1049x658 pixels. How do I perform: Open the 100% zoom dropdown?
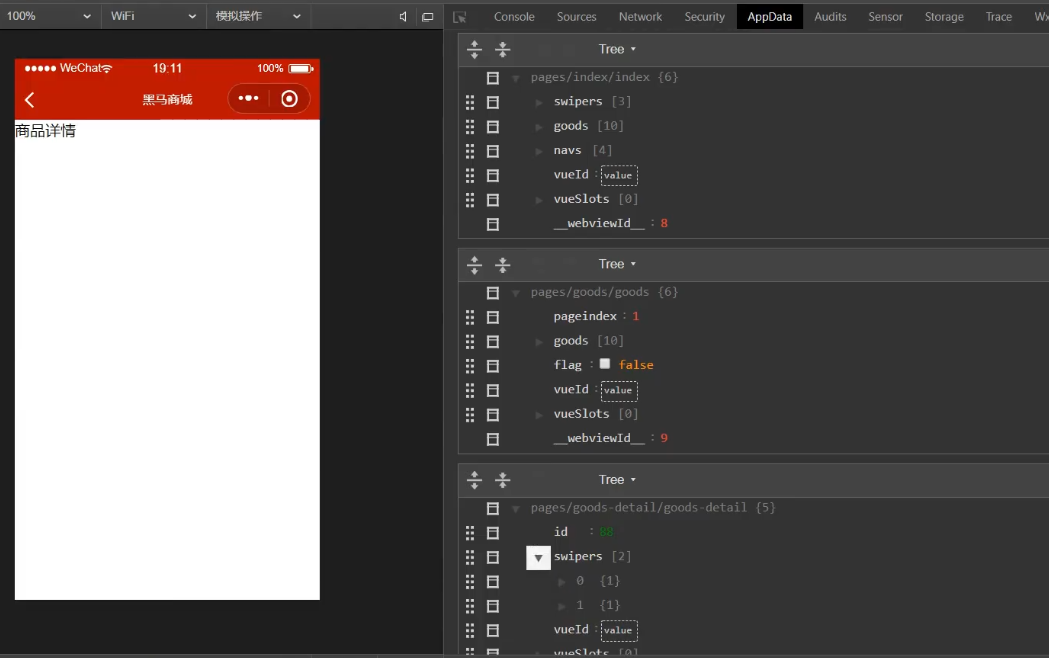[48, 16]
